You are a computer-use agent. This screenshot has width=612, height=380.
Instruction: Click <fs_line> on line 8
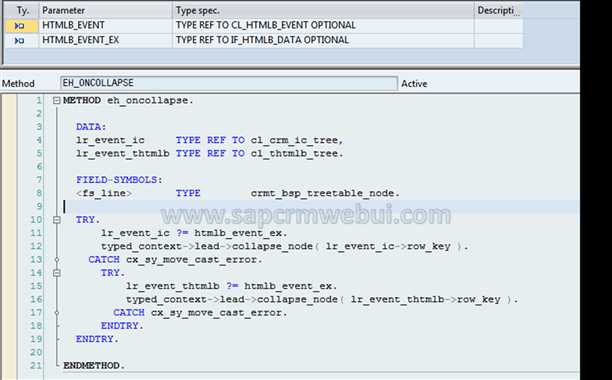click(x=104, y=193)
